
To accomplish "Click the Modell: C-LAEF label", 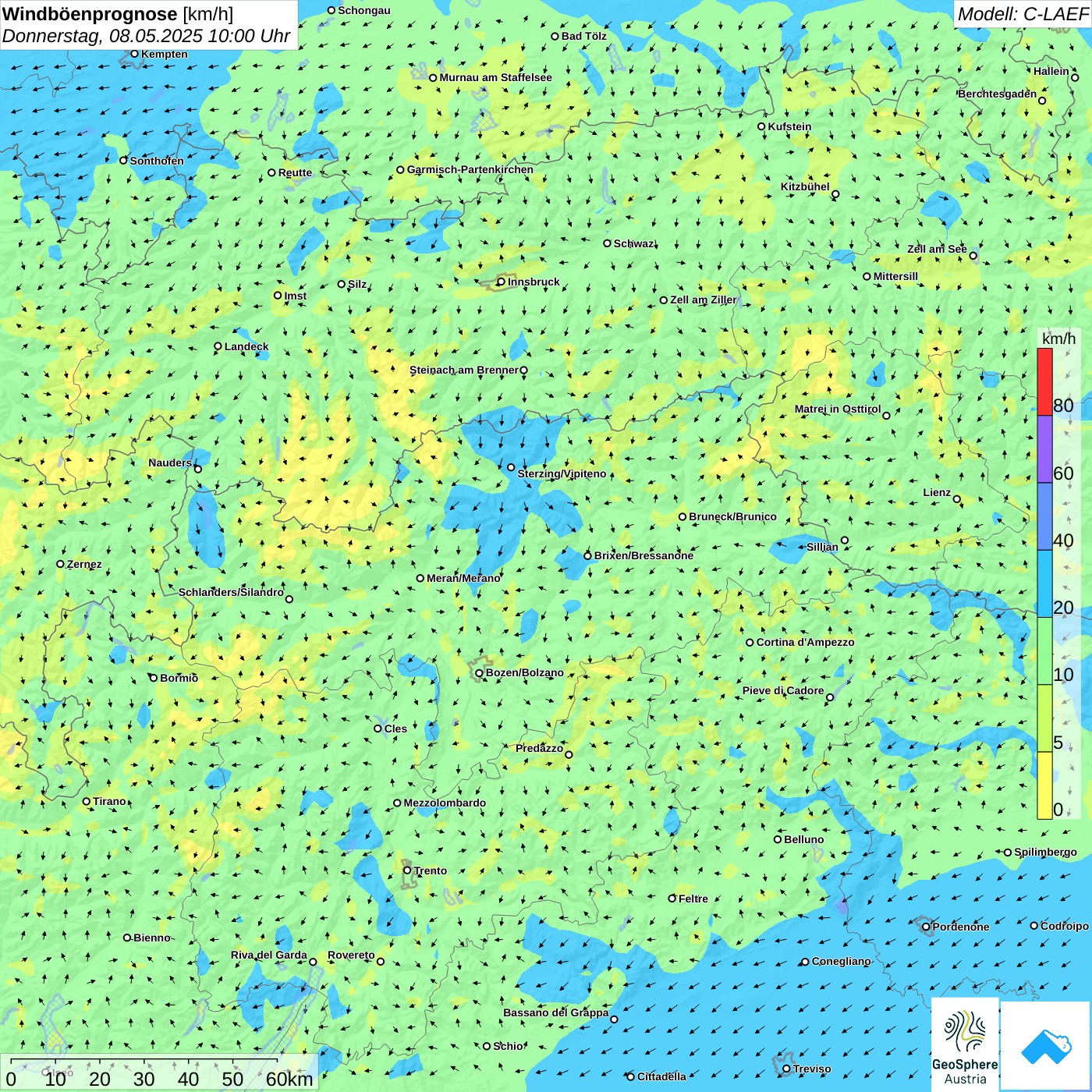I will coord(1022,14).
